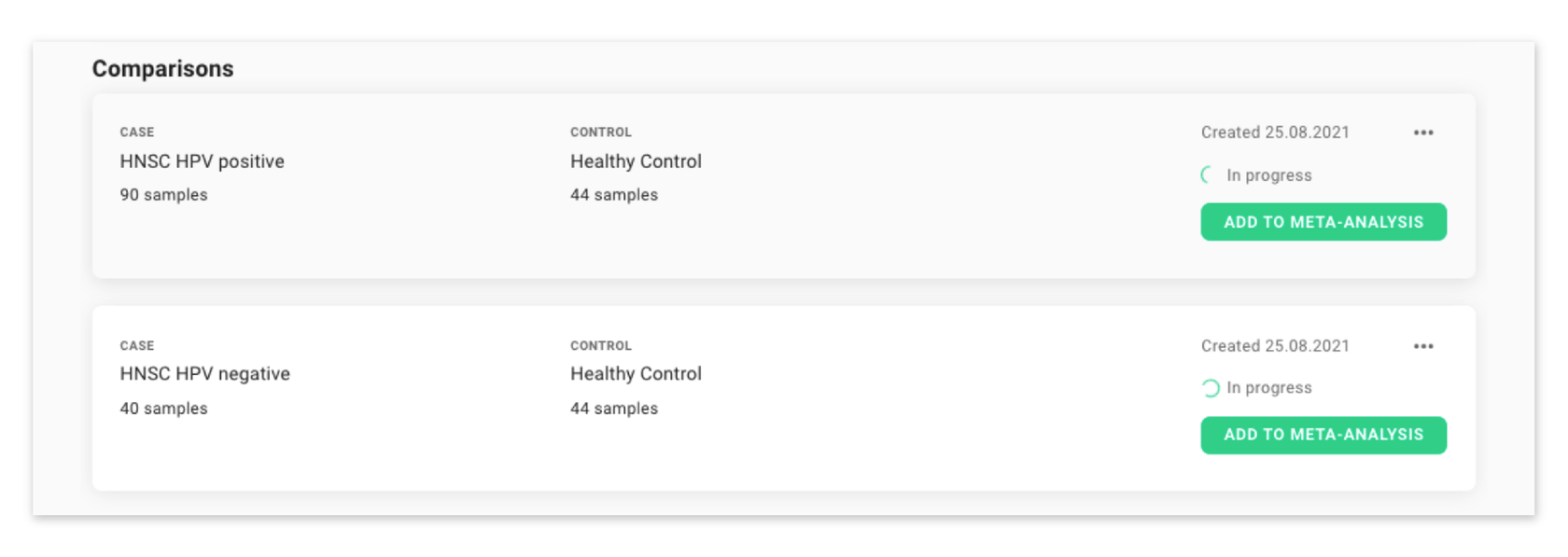The width and height of the screenshot is (1568, 557).
Task: Click 44 samples in the HPV positive card
Action: (x=614, y=195)
